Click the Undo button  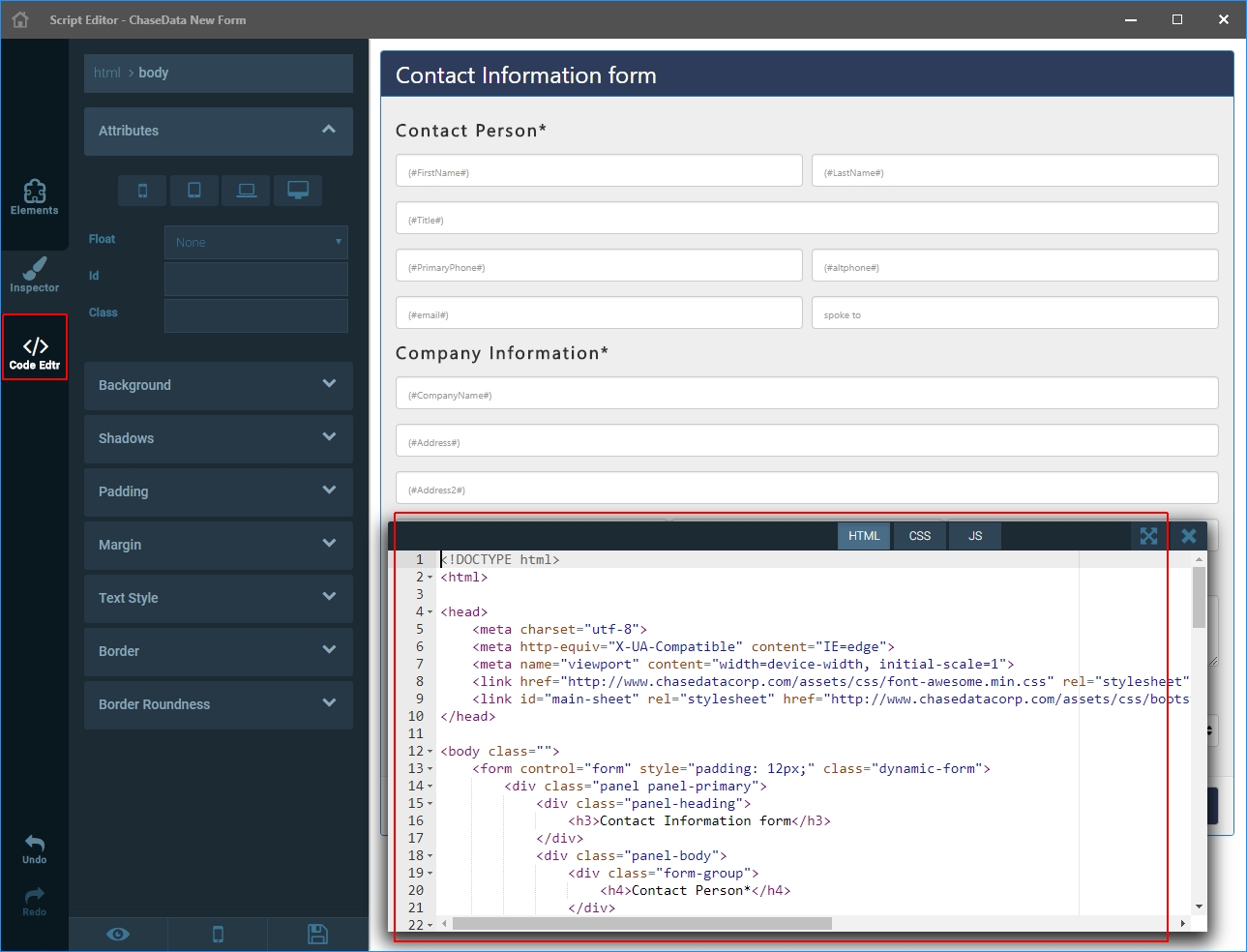(x=35, y=849)
